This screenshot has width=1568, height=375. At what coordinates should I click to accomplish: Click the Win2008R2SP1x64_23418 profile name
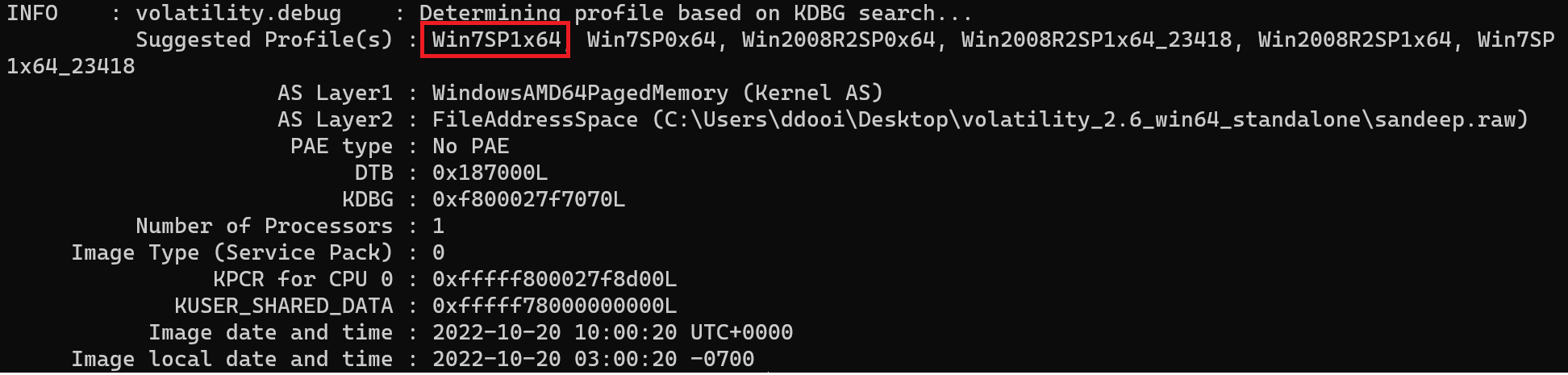point(1097,40)
